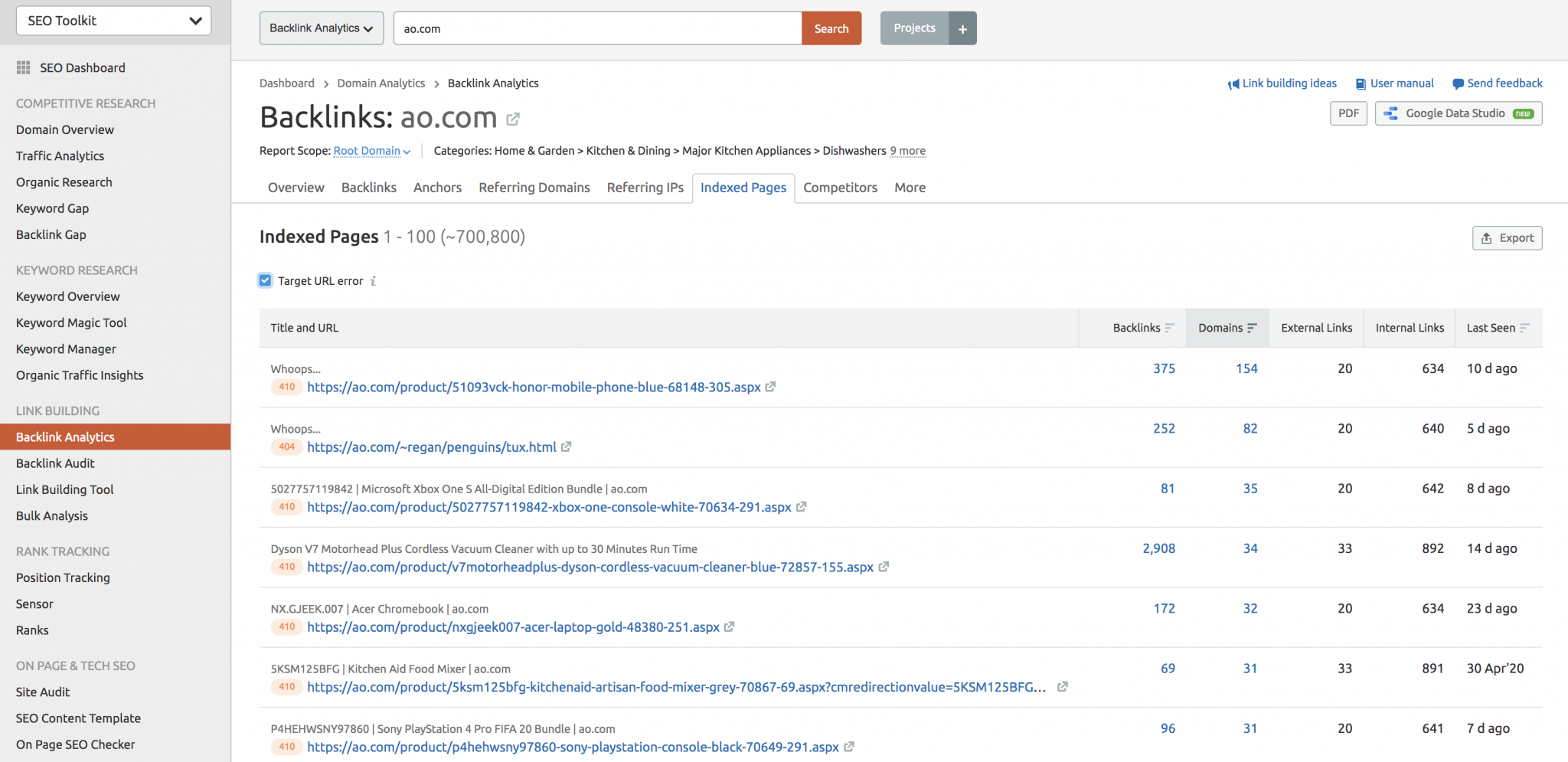
Task: Open the Root Domain report scope dropdown
Action: coord(371,151)
